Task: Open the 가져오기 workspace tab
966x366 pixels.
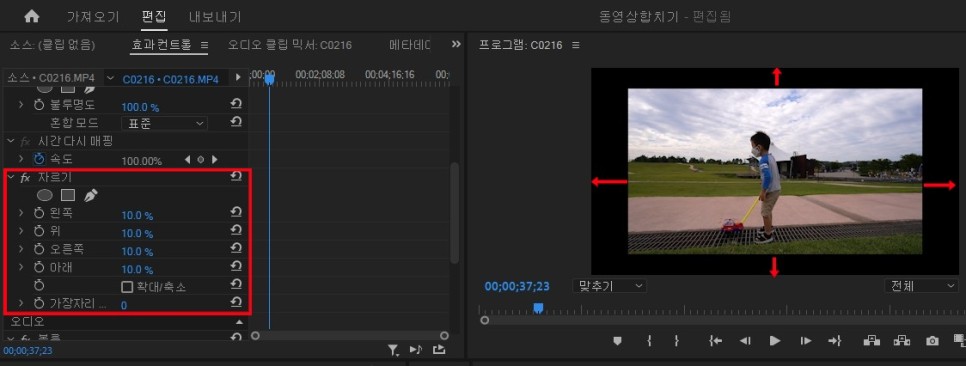Action: click(92, 17)
